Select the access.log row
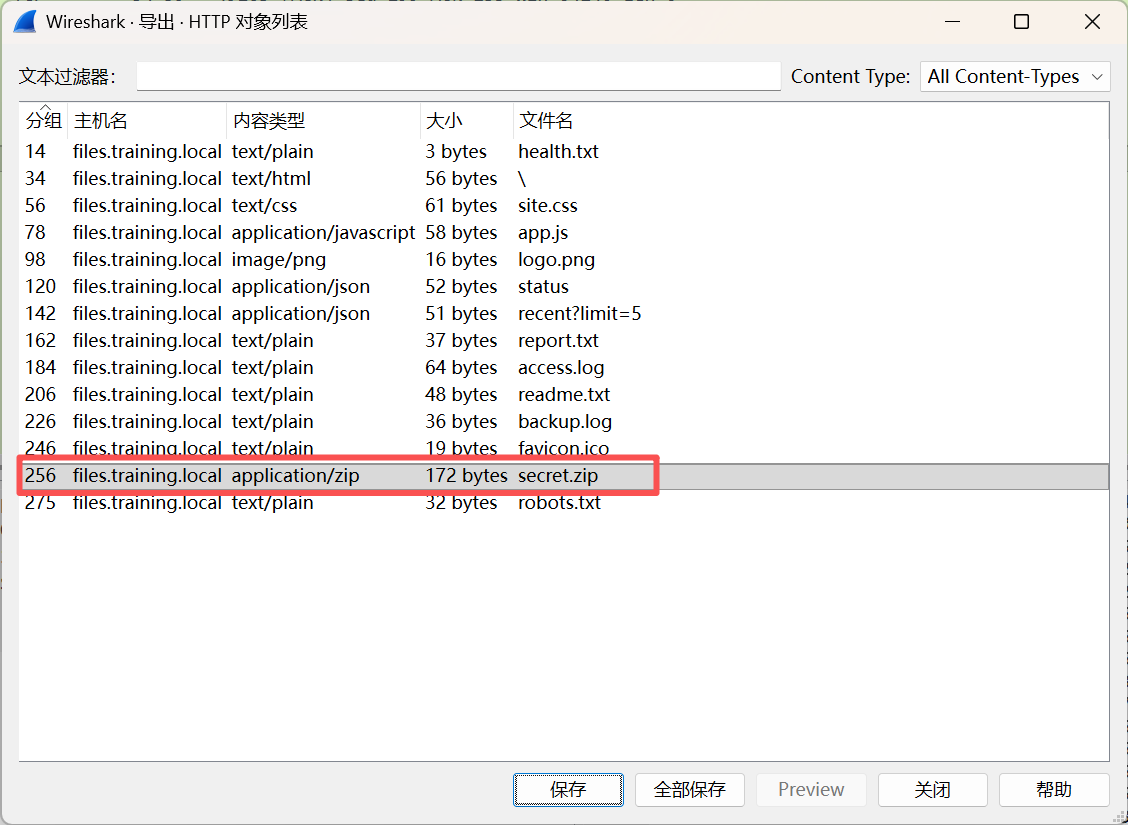Screen dimensions: 1128x825 [564, 368]
